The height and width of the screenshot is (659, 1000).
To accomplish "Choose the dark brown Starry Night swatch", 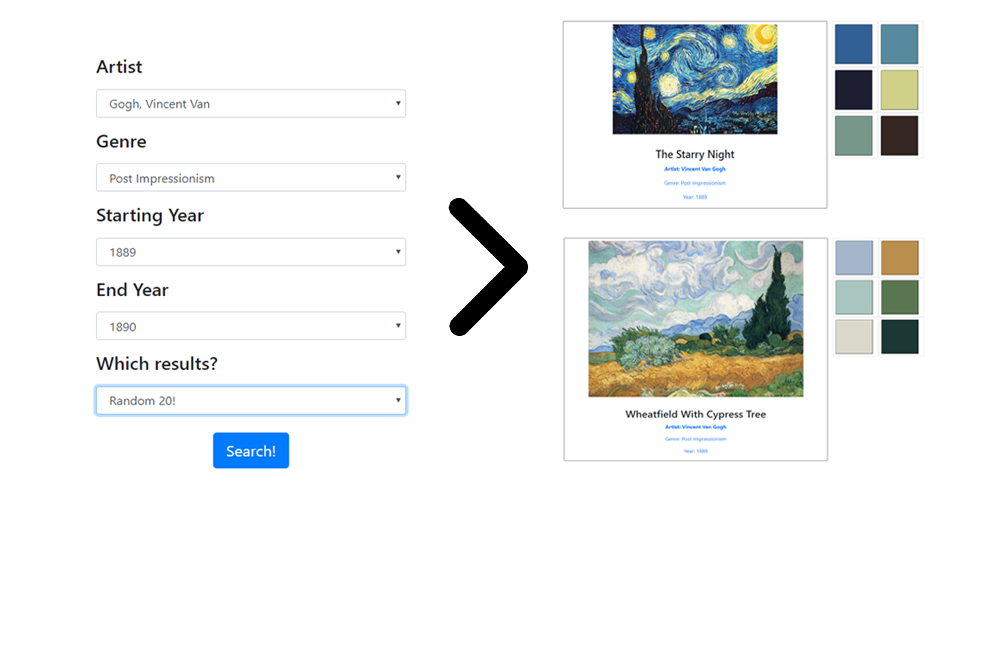I will [899, 136].
